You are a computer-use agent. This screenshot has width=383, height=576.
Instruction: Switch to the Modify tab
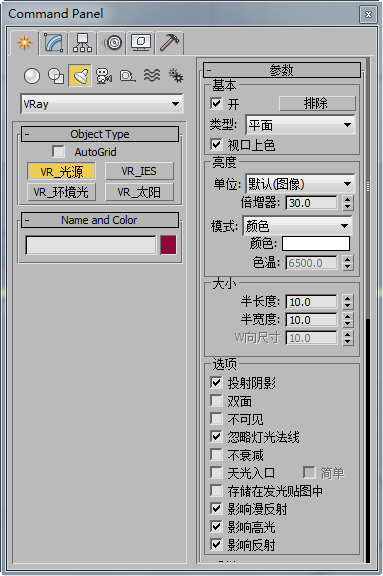click(x=54, y=43)
